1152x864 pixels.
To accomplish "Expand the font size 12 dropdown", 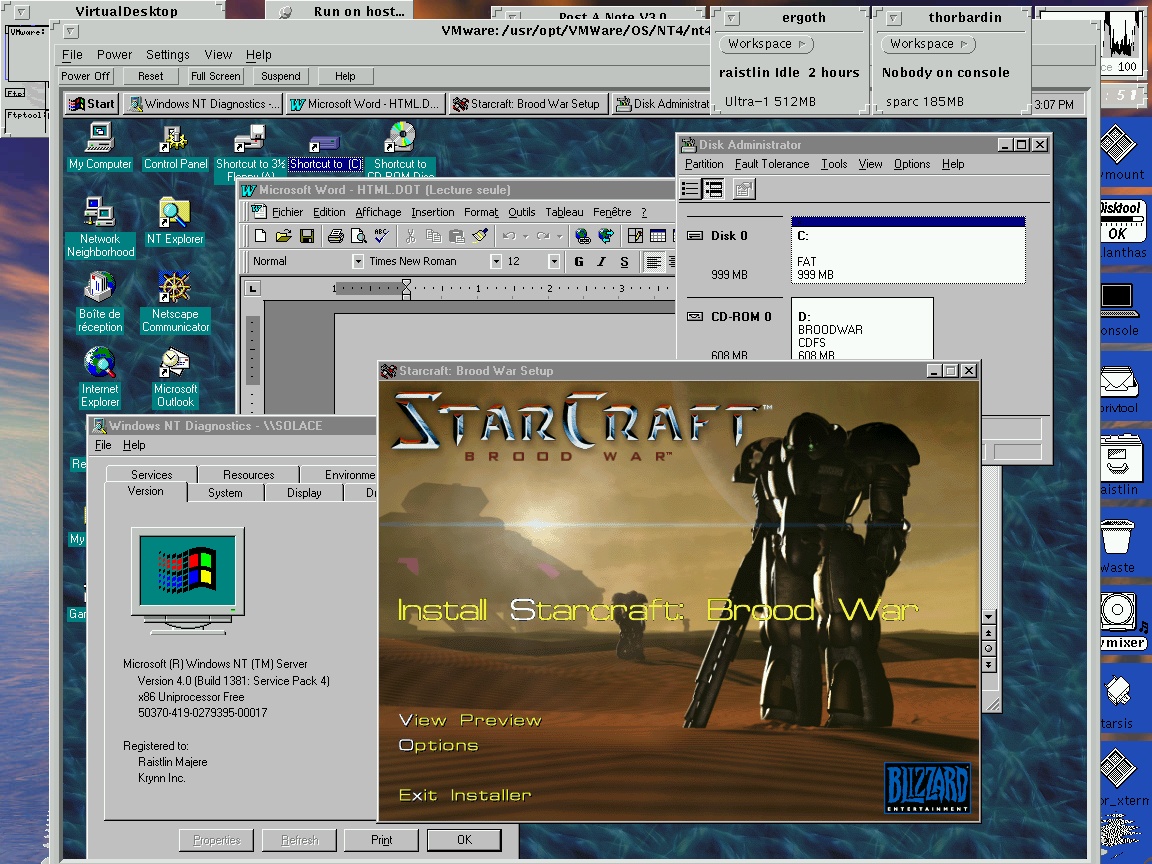I will point(554,262).
